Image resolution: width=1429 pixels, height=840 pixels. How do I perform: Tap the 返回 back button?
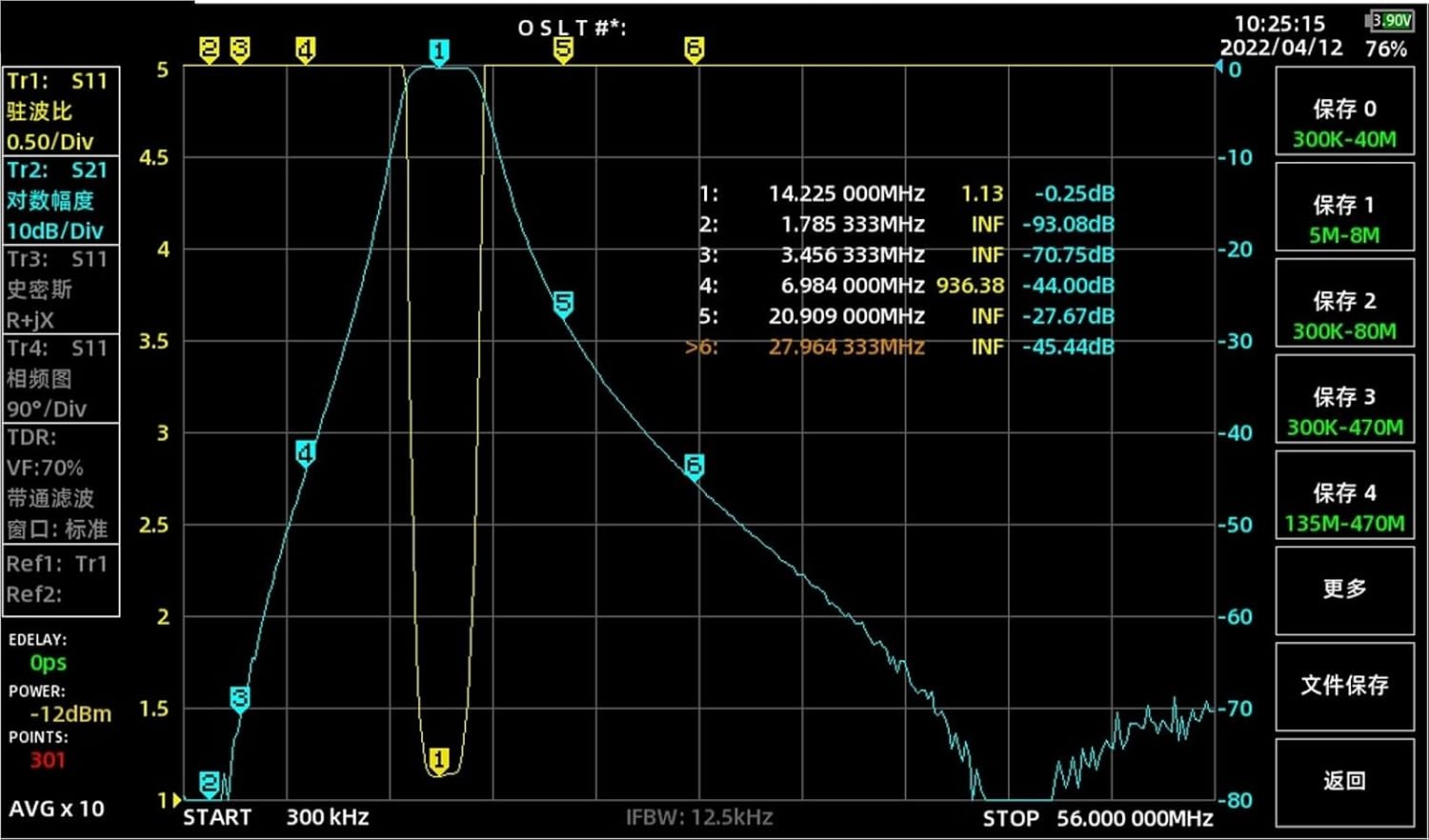pos(1344,782)
